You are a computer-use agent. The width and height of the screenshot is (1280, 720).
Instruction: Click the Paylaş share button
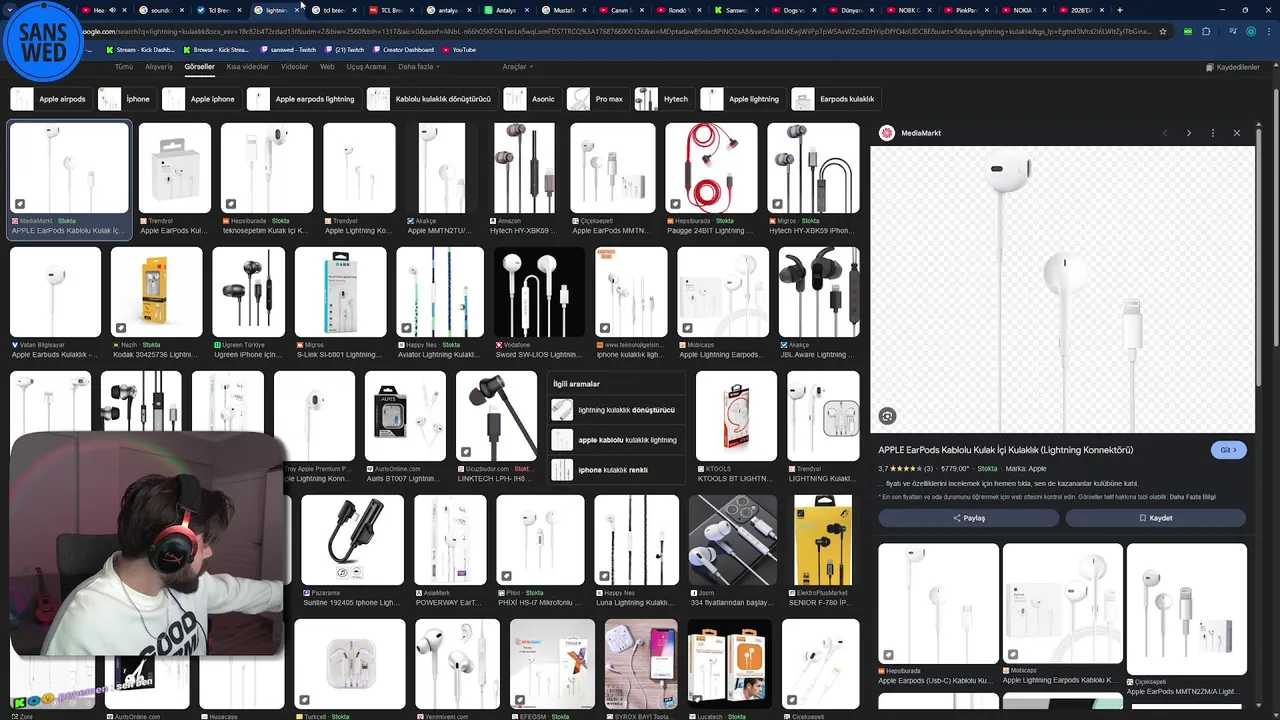[968, 518]
